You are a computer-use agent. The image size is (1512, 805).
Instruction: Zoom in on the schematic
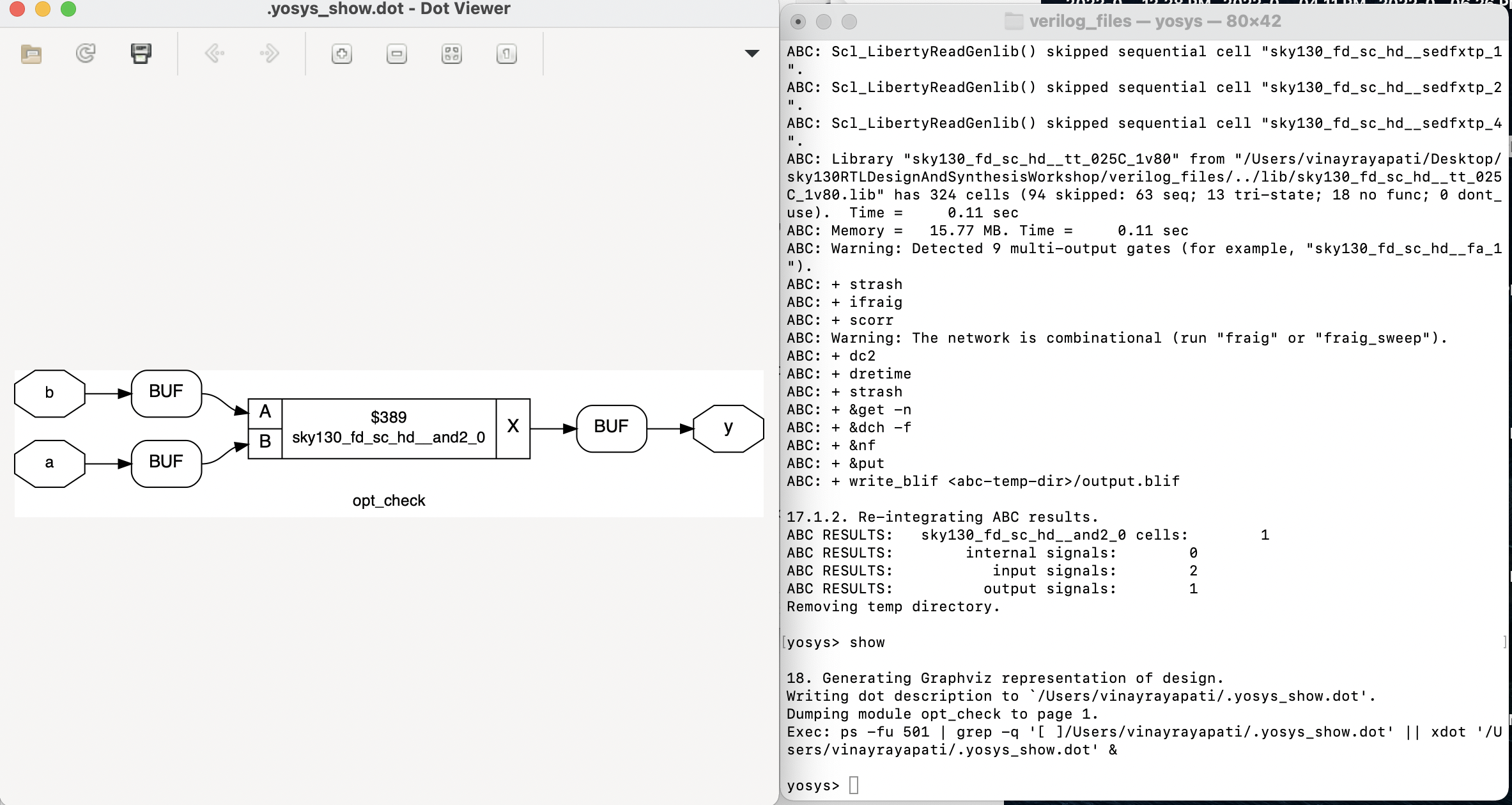(x=343, y=54)
